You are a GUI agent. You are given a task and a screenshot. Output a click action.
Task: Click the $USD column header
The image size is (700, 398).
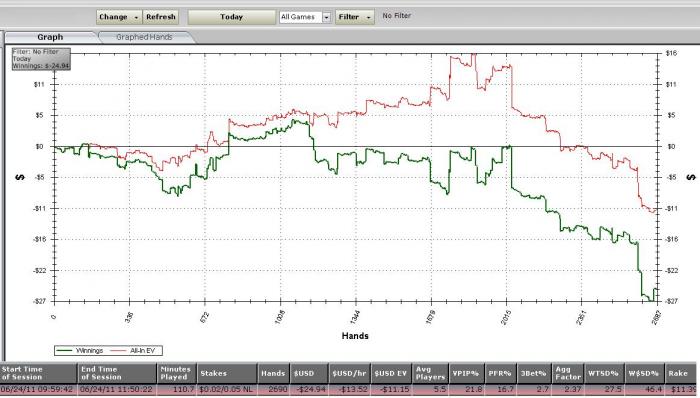309,373
